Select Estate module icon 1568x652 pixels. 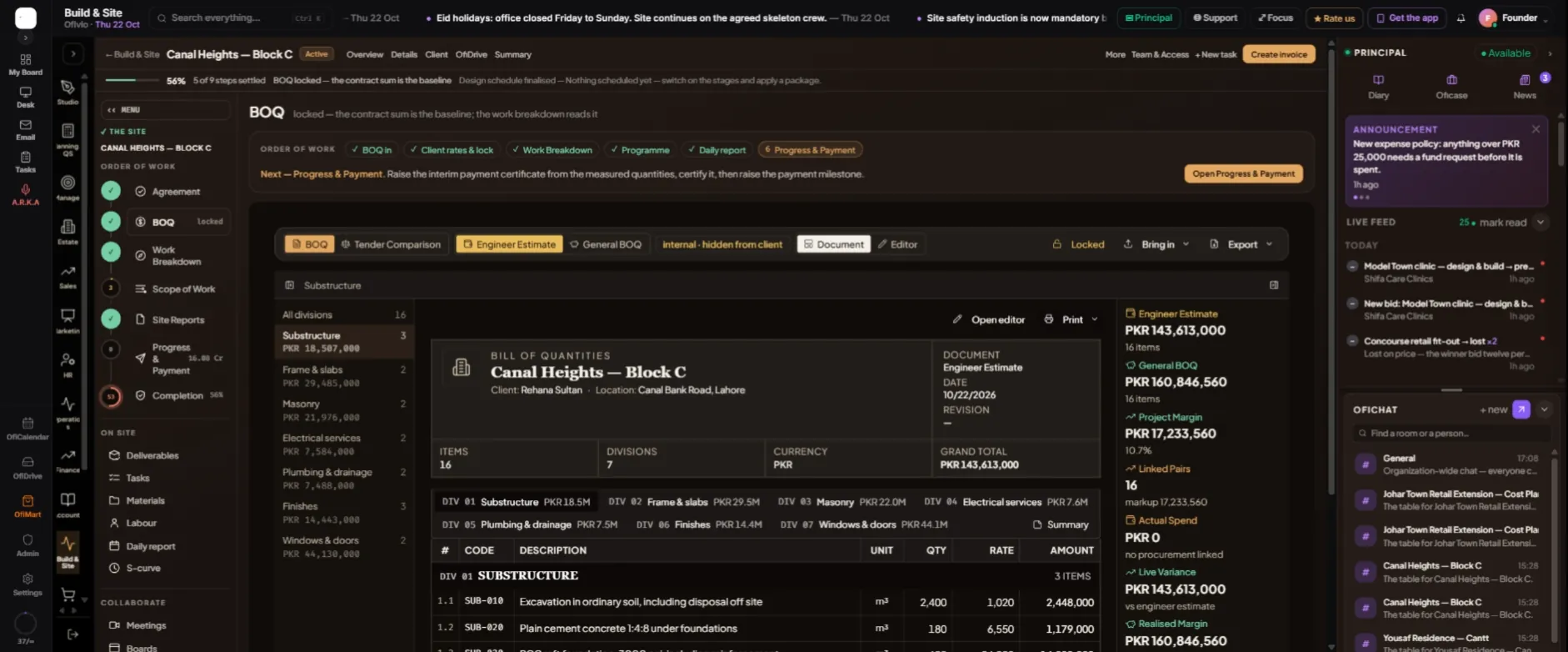click(68, 231)
